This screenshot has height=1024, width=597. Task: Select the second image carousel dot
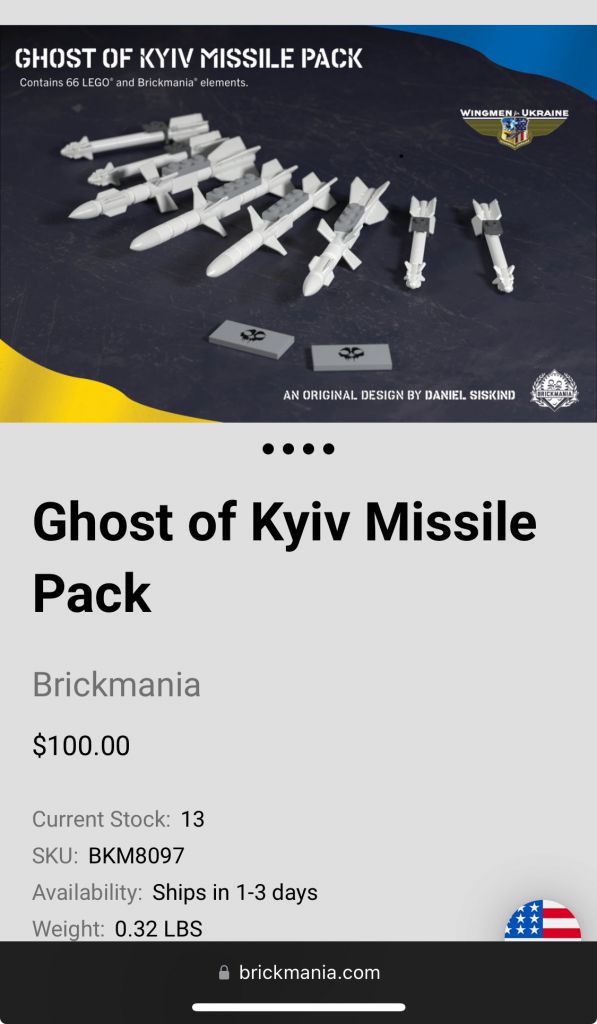pos(289,449)
